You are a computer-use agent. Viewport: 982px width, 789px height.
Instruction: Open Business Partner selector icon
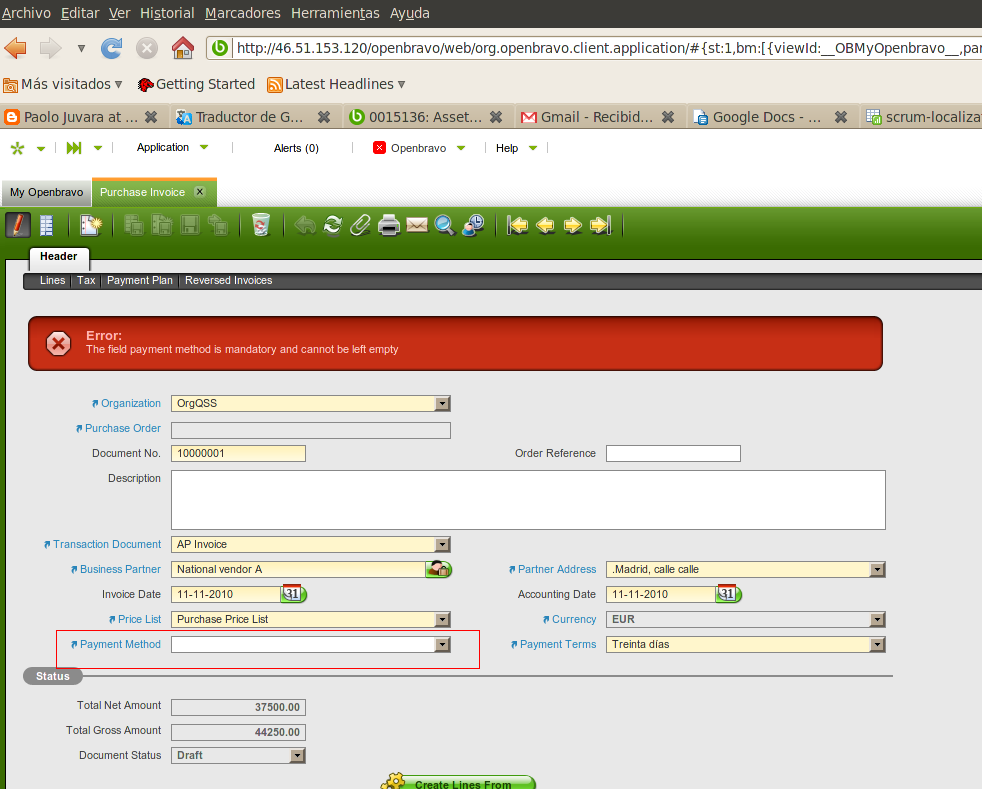click(x=438, y=569)
